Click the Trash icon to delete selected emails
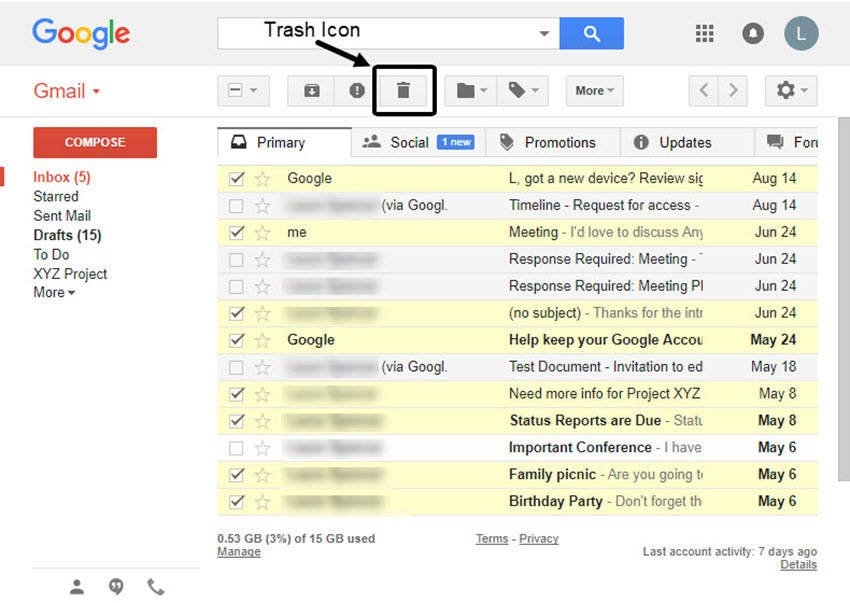 point(404,90)
